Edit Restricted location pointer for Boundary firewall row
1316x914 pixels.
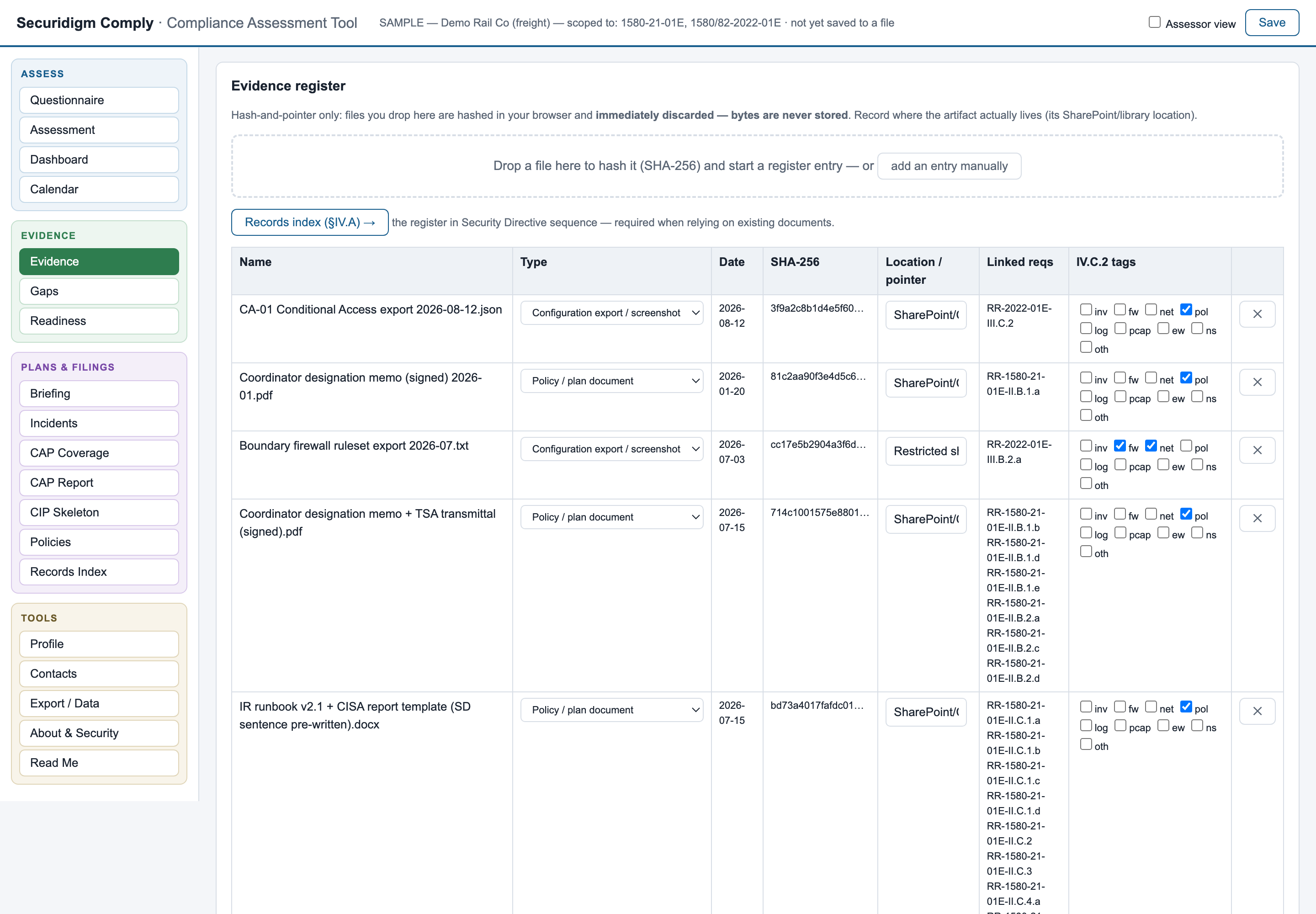click(926, 451)
